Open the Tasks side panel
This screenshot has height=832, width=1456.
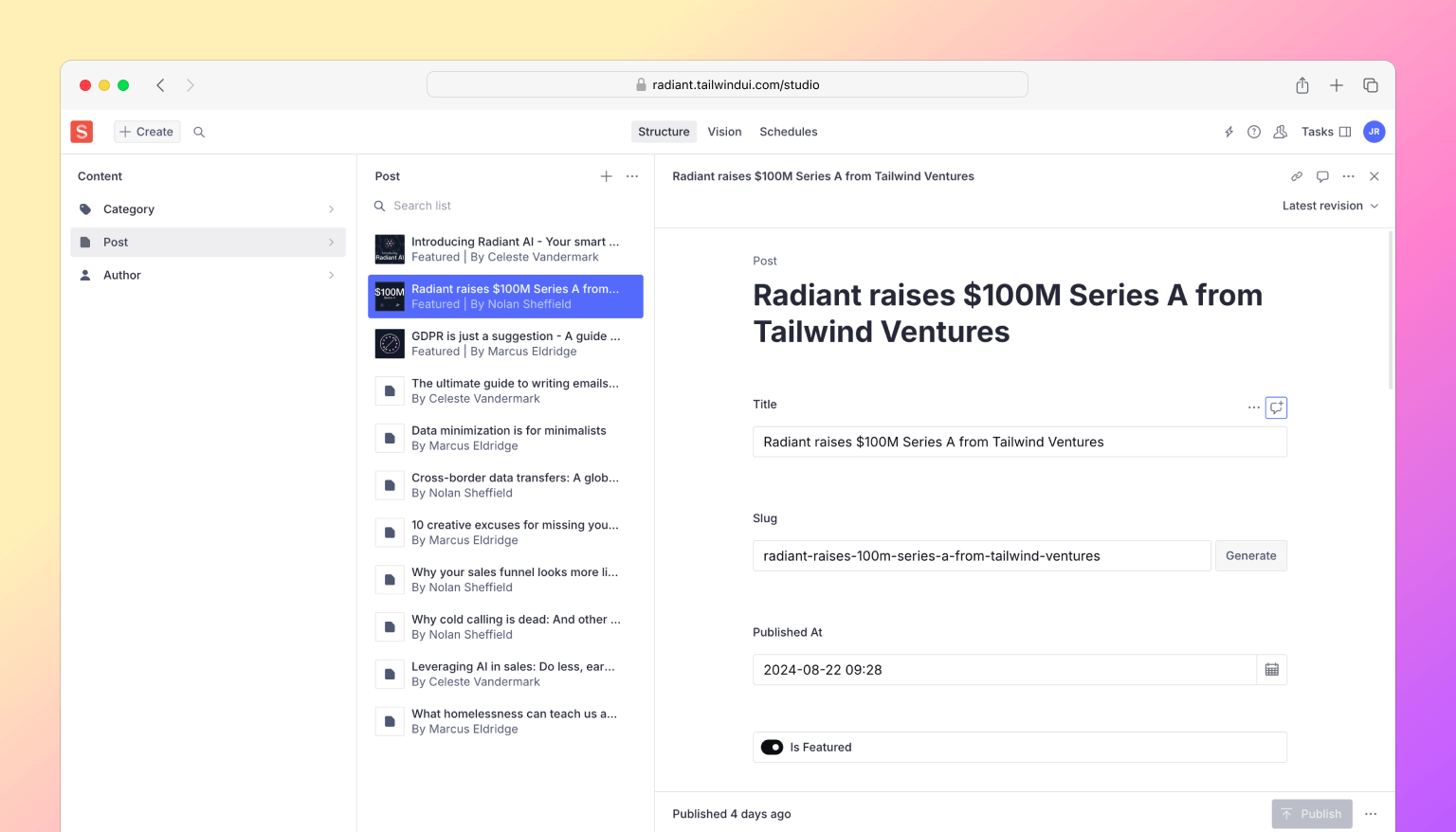1325,132
